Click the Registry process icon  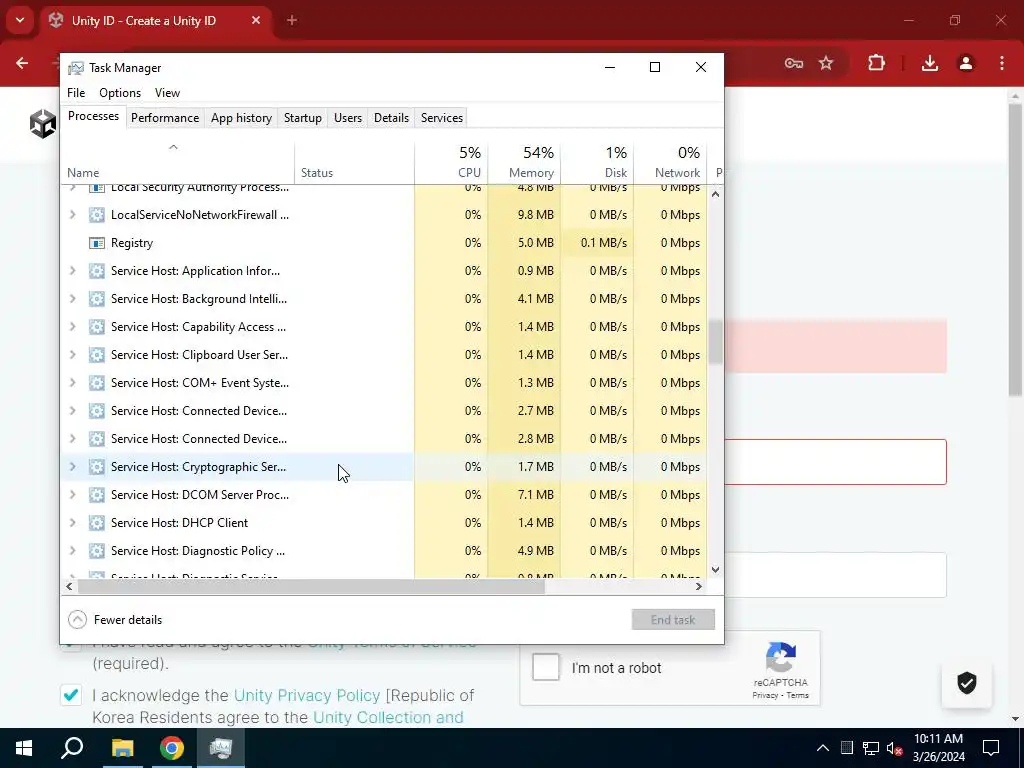(x=97, y=243)
